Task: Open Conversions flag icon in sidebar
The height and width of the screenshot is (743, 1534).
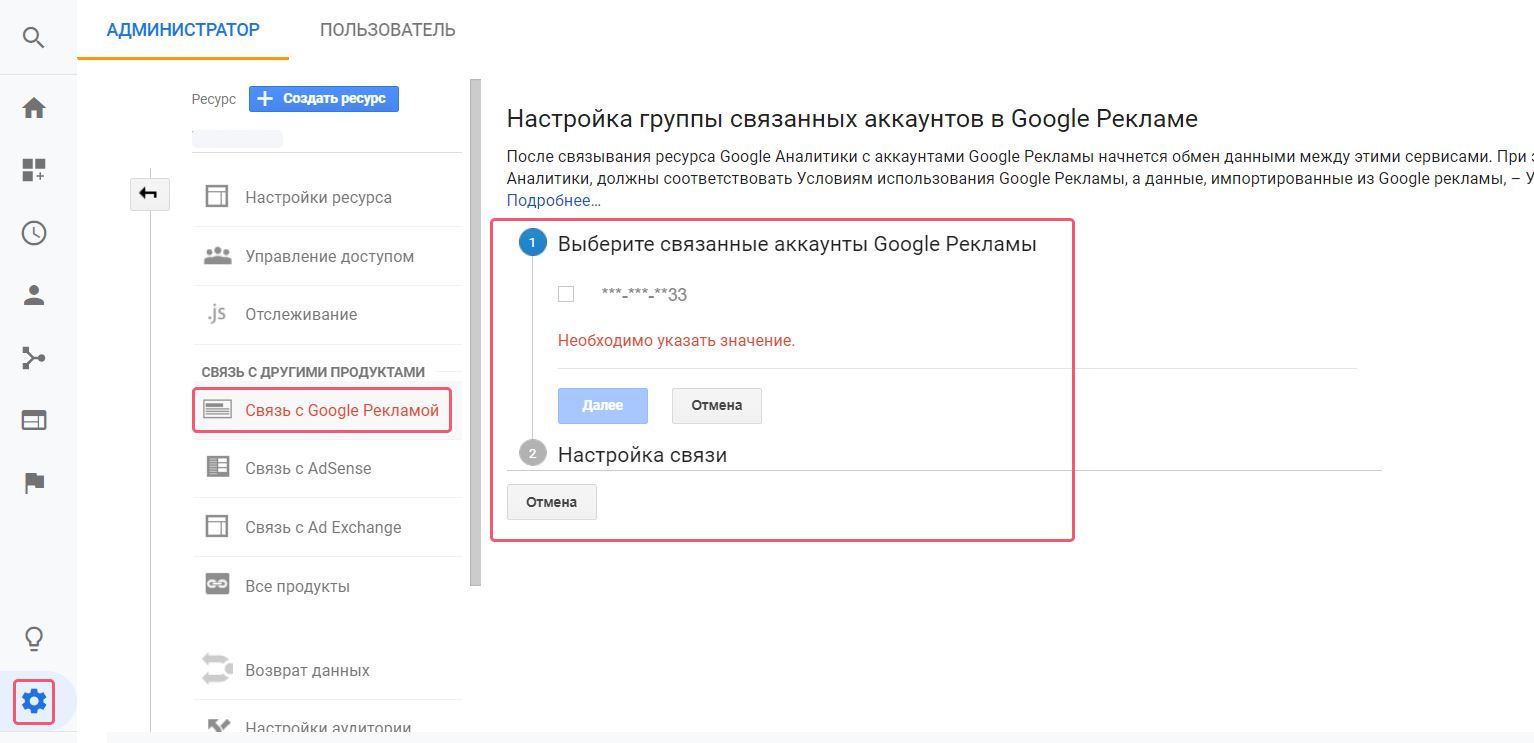Action: pyautogui.click(x=34, y=483)
